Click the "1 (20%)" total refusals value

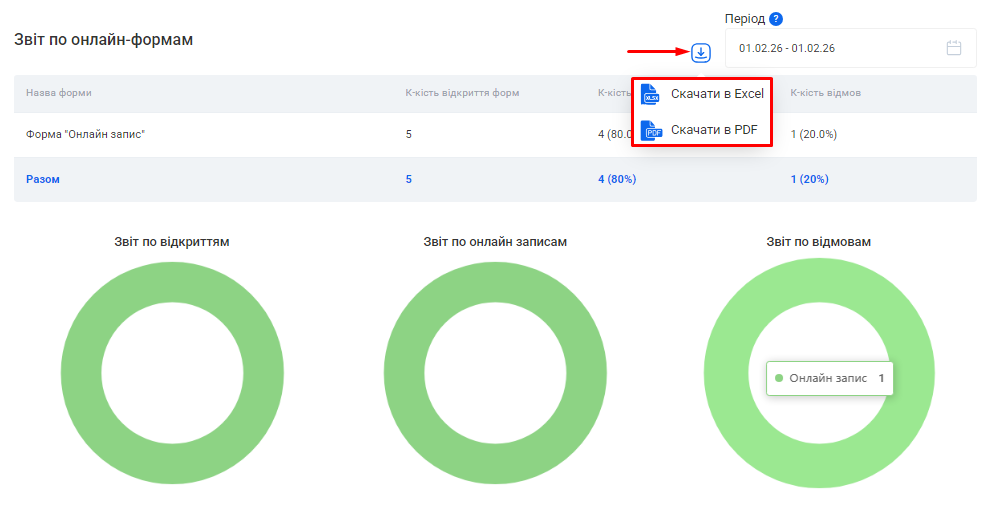click(808, 179)
